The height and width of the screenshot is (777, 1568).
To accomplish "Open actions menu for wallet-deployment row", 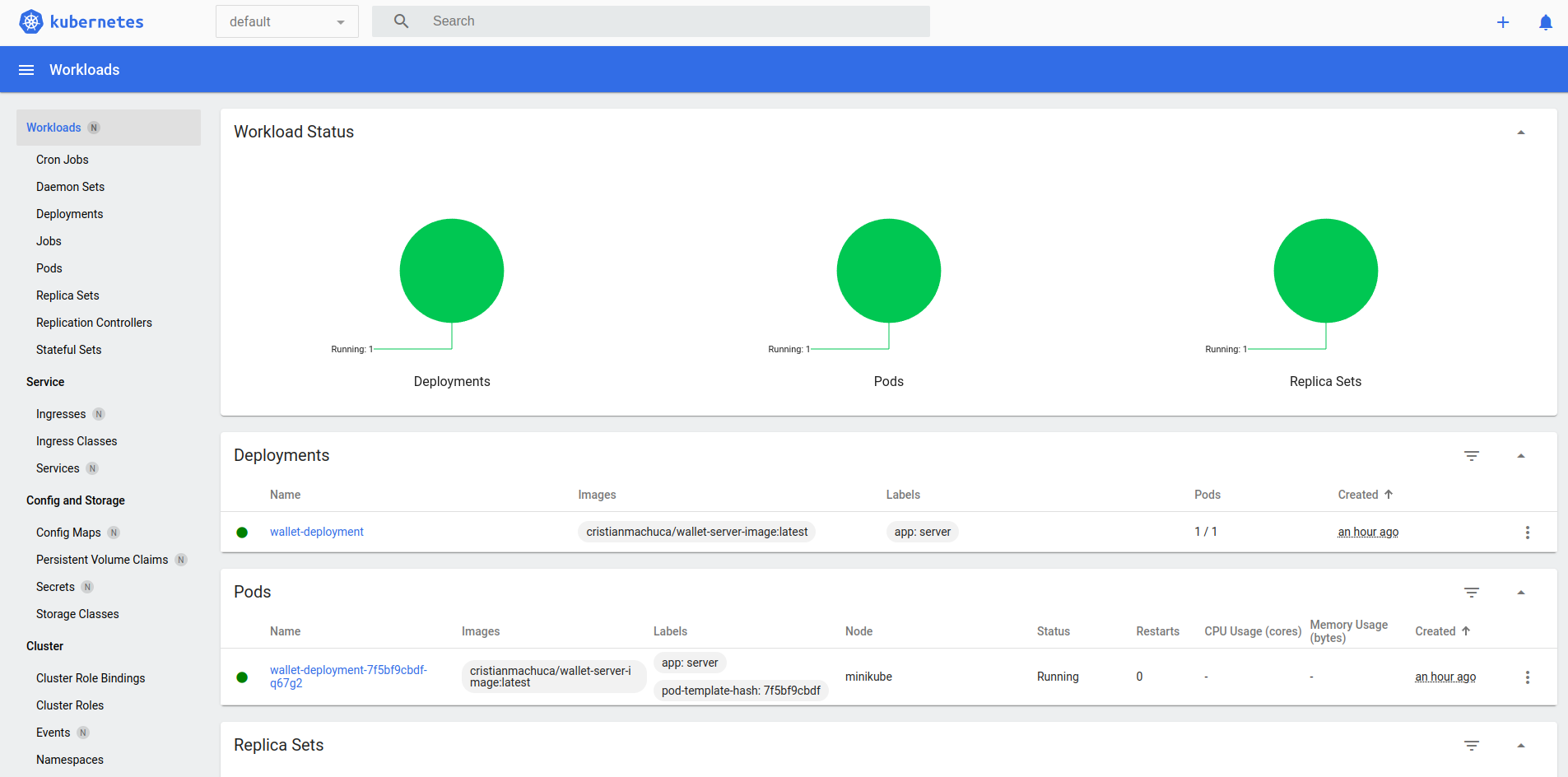I will click(1528, 533).
